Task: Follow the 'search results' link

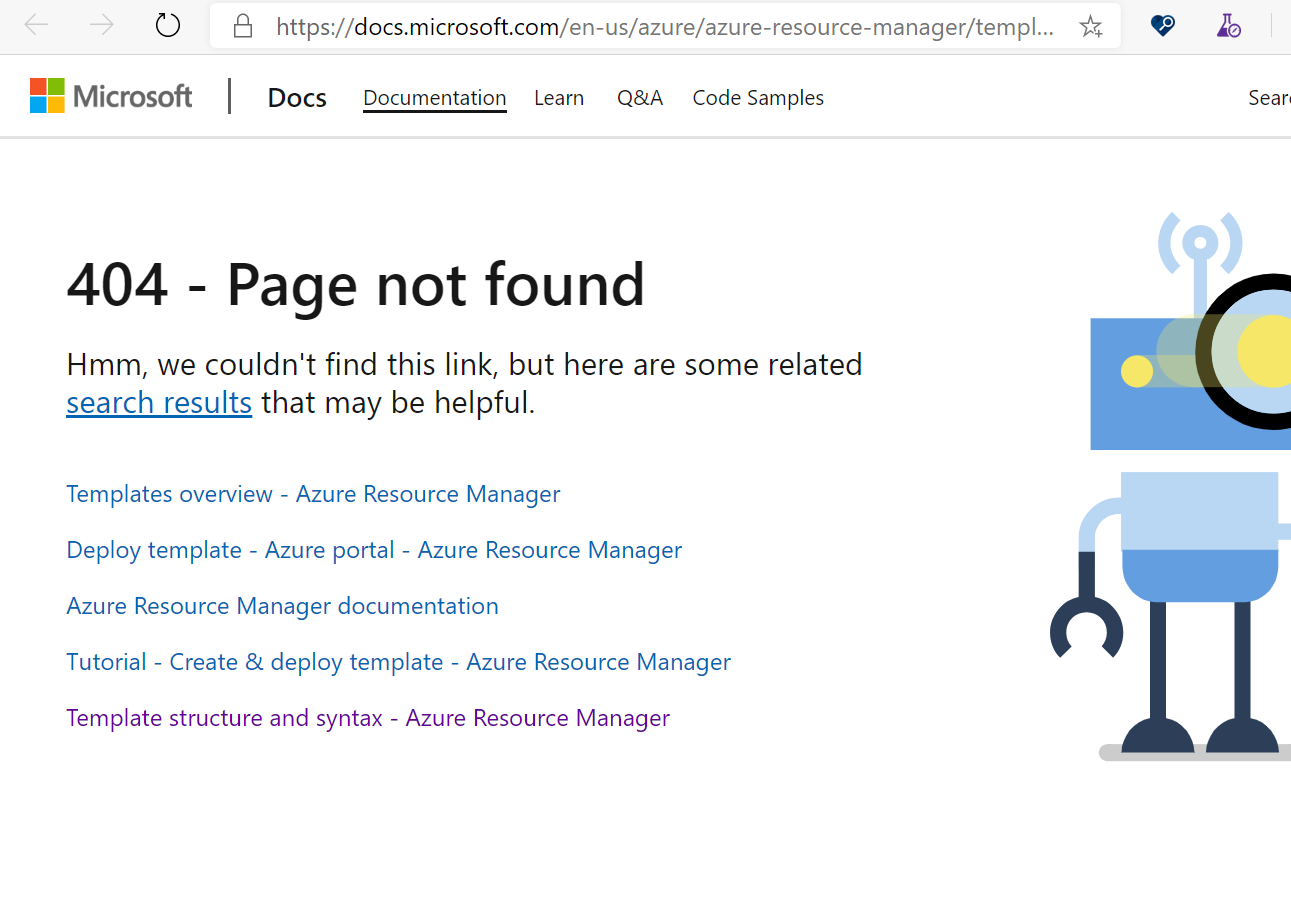Action: click(x=159, y=402)
